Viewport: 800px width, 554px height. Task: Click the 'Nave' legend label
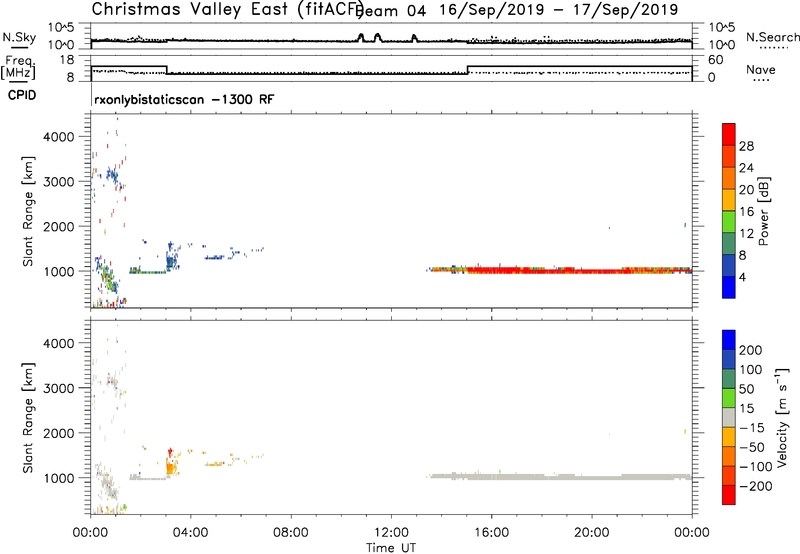[x=760, y=69]
